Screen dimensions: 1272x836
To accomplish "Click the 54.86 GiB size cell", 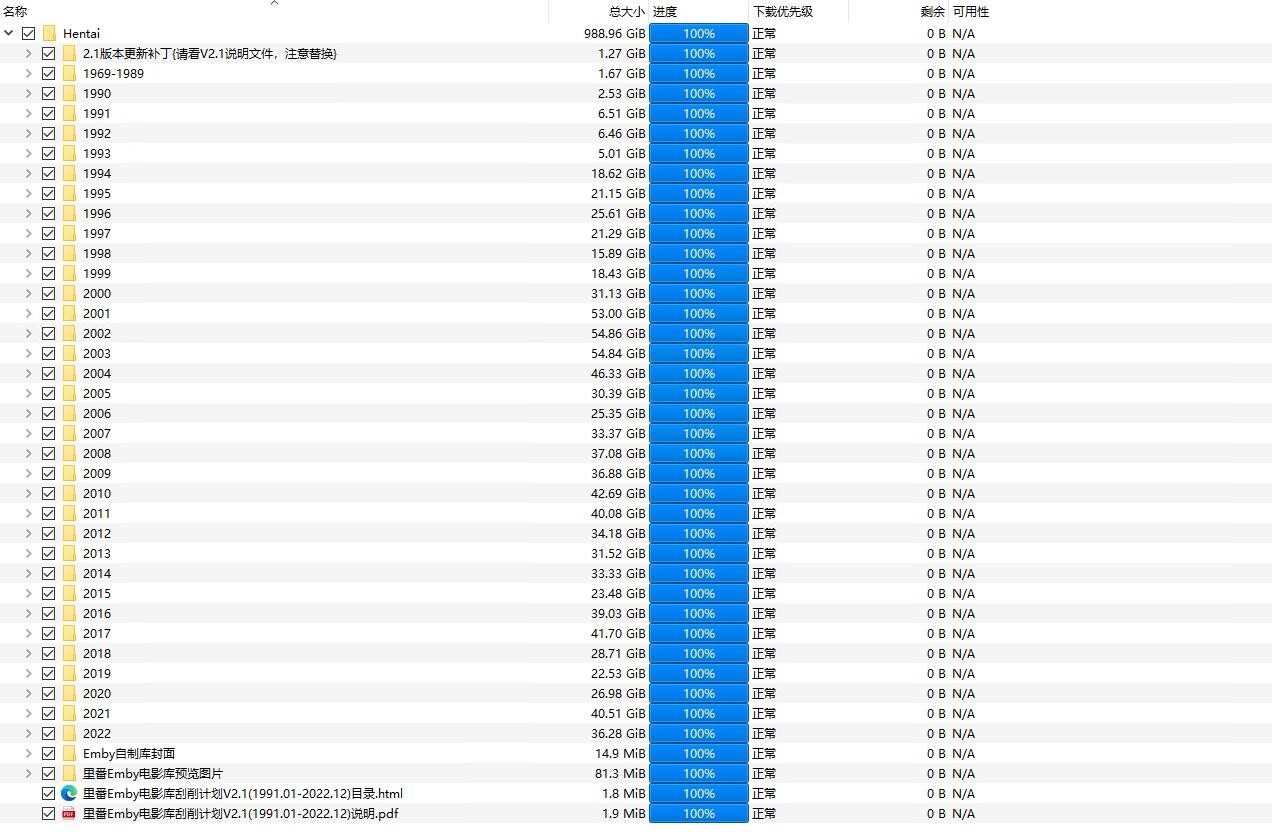I will (618, 333).
